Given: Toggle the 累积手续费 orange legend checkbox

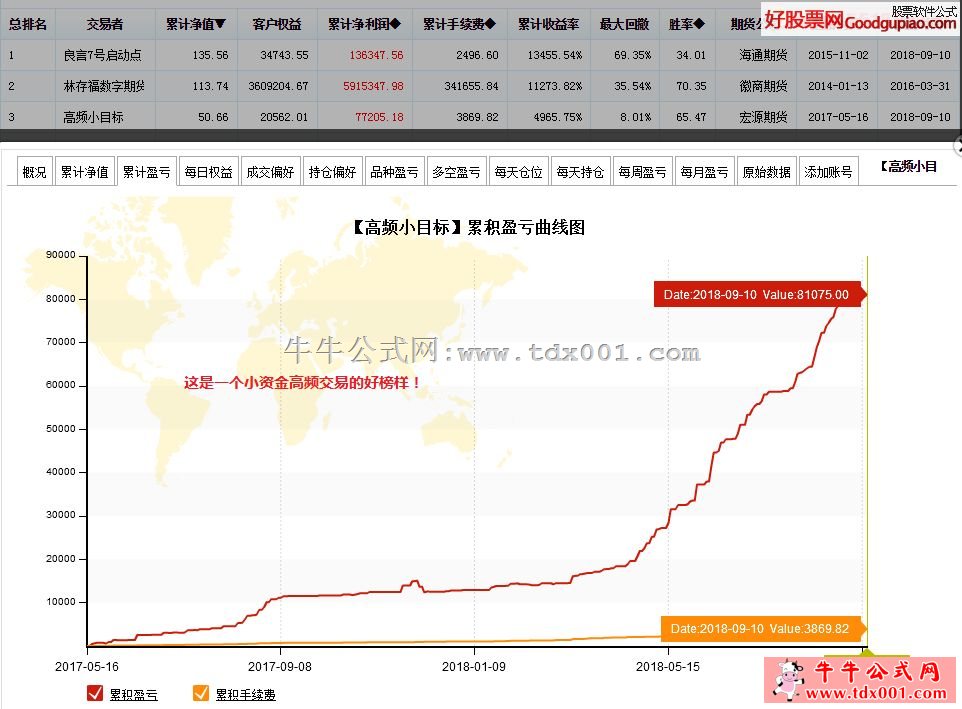Looking at the screenshot, I should [x=201, y=693].
